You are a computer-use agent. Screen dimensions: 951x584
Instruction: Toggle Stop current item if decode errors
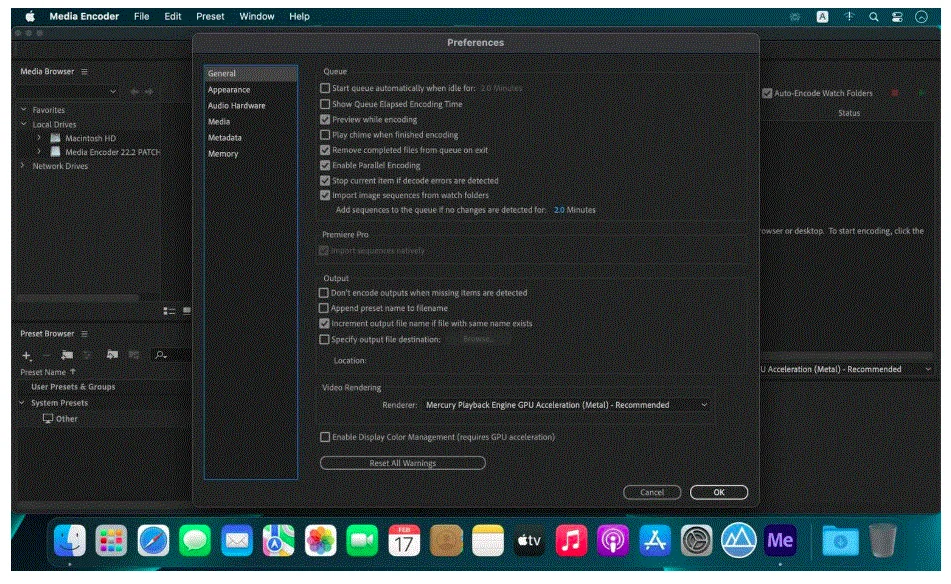tap(325, 181)
